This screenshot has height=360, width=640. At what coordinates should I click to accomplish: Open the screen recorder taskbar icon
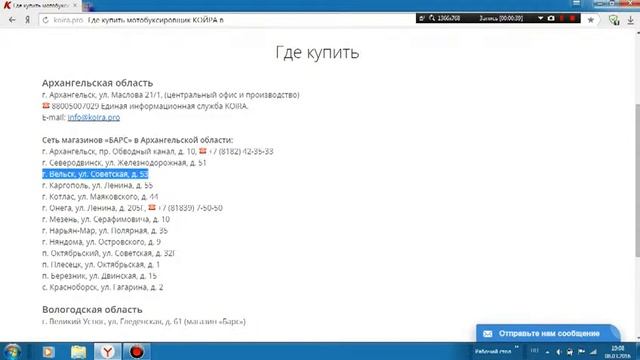pyautogui.click(x=136, y=351)
